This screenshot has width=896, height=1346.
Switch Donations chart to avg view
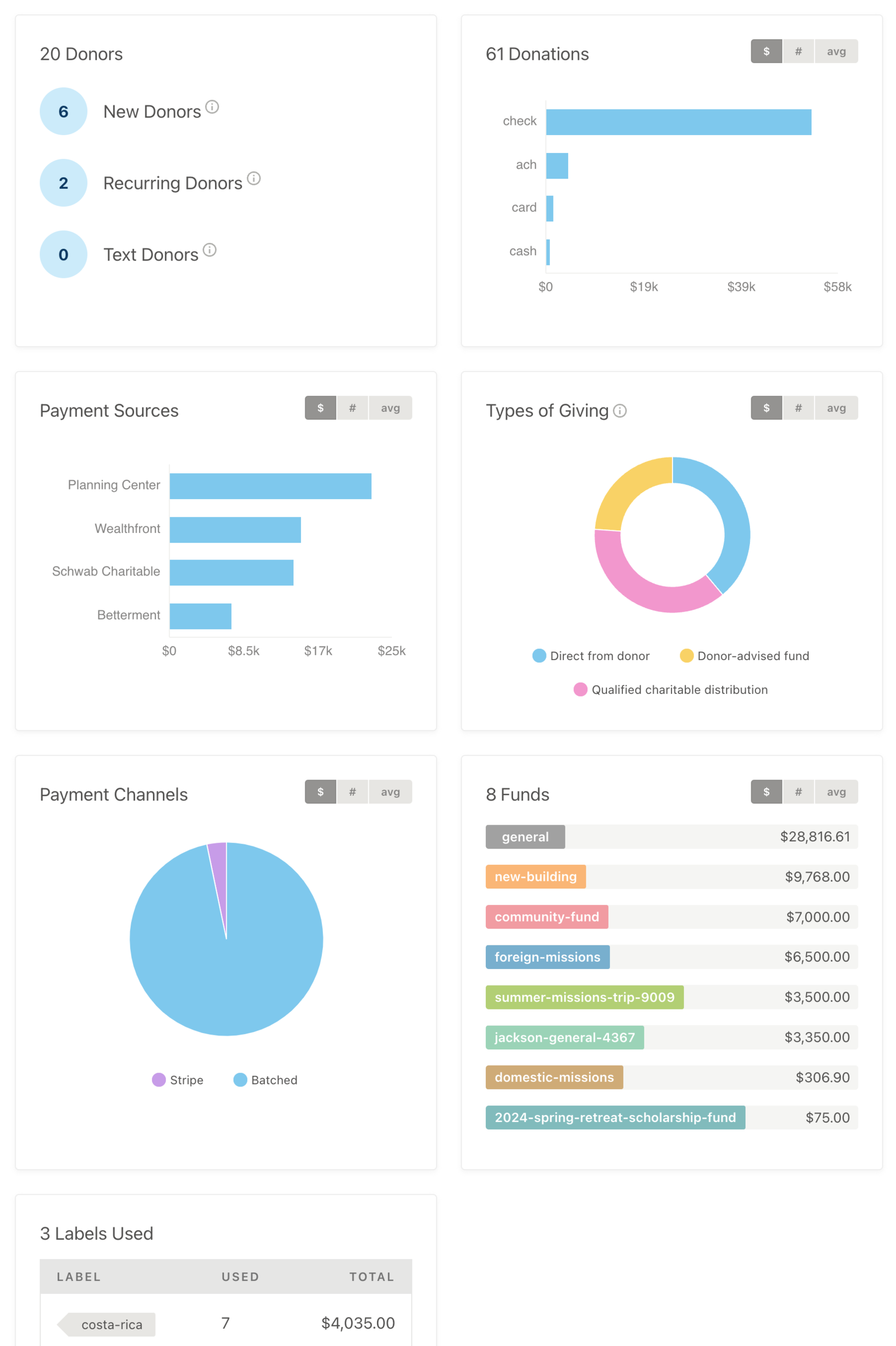(836, 52)
